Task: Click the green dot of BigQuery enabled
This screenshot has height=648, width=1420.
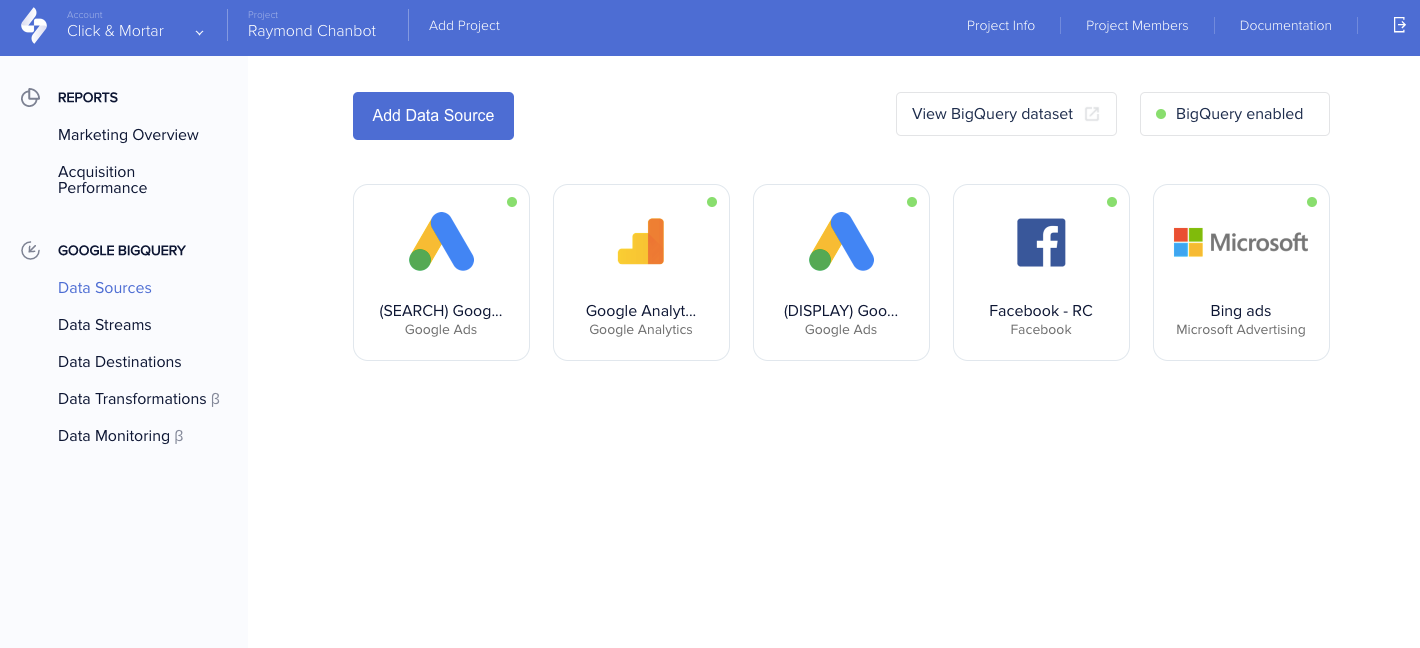Action: click(1161, 114)
